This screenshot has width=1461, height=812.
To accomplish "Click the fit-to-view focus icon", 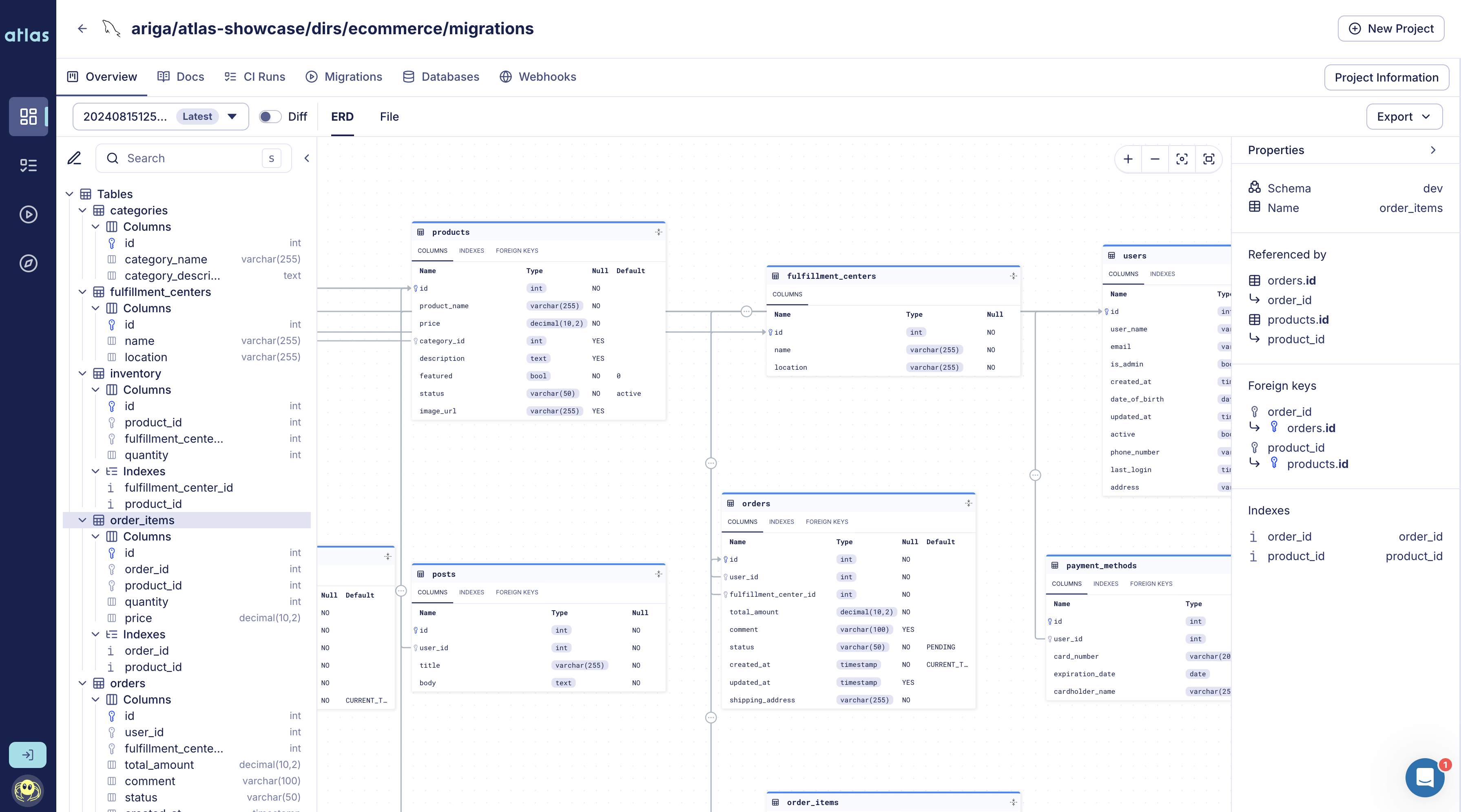I will coord(1181,159).
